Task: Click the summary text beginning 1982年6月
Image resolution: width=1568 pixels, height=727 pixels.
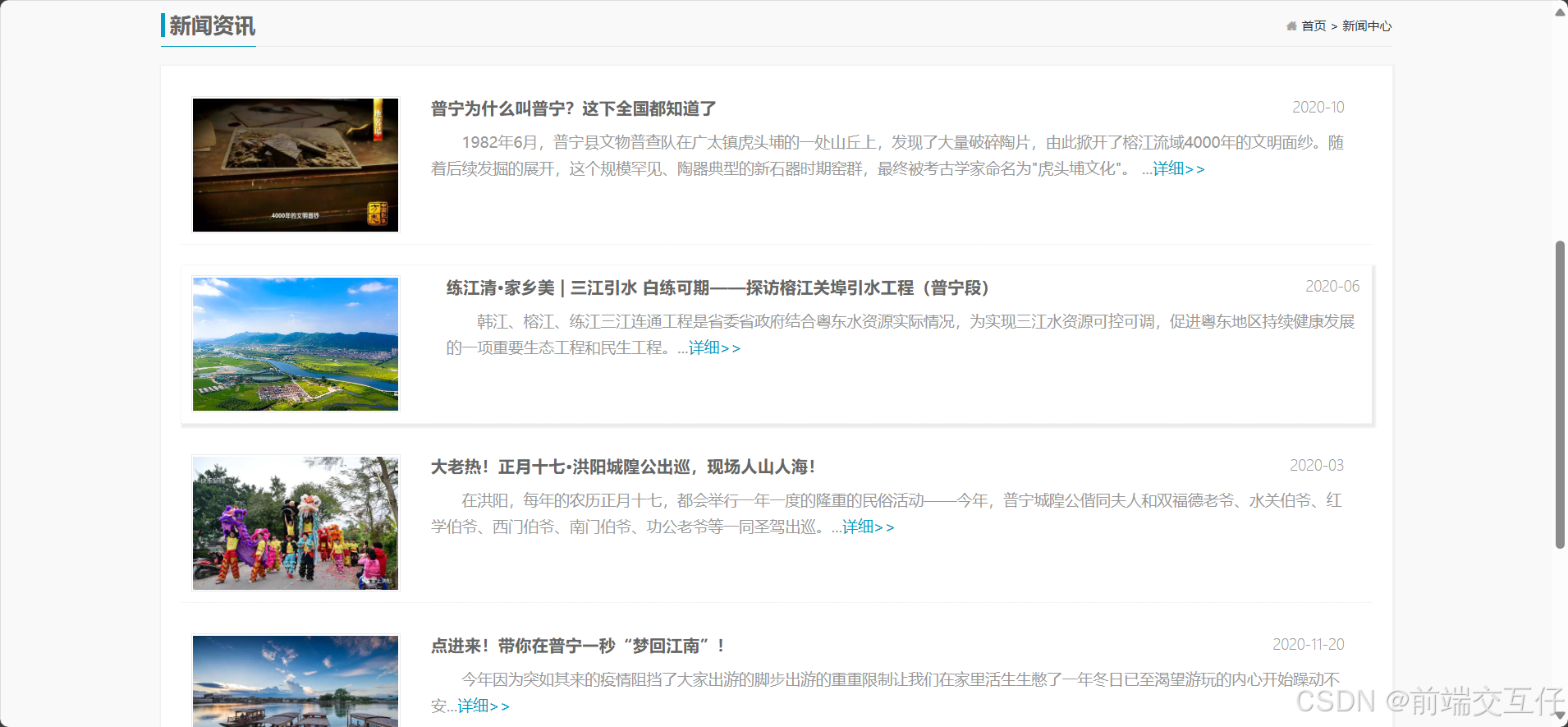Action: pos(887,155)
